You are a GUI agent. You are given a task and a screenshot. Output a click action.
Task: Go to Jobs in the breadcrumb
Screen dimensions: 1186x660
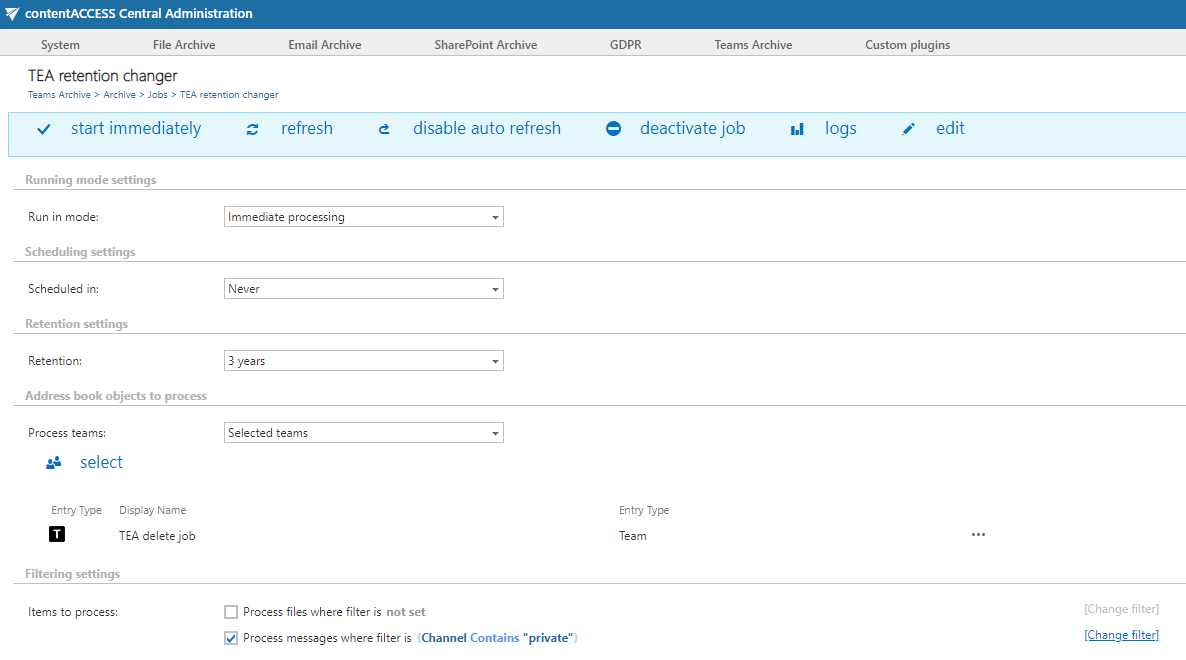[x=158, y=95]
